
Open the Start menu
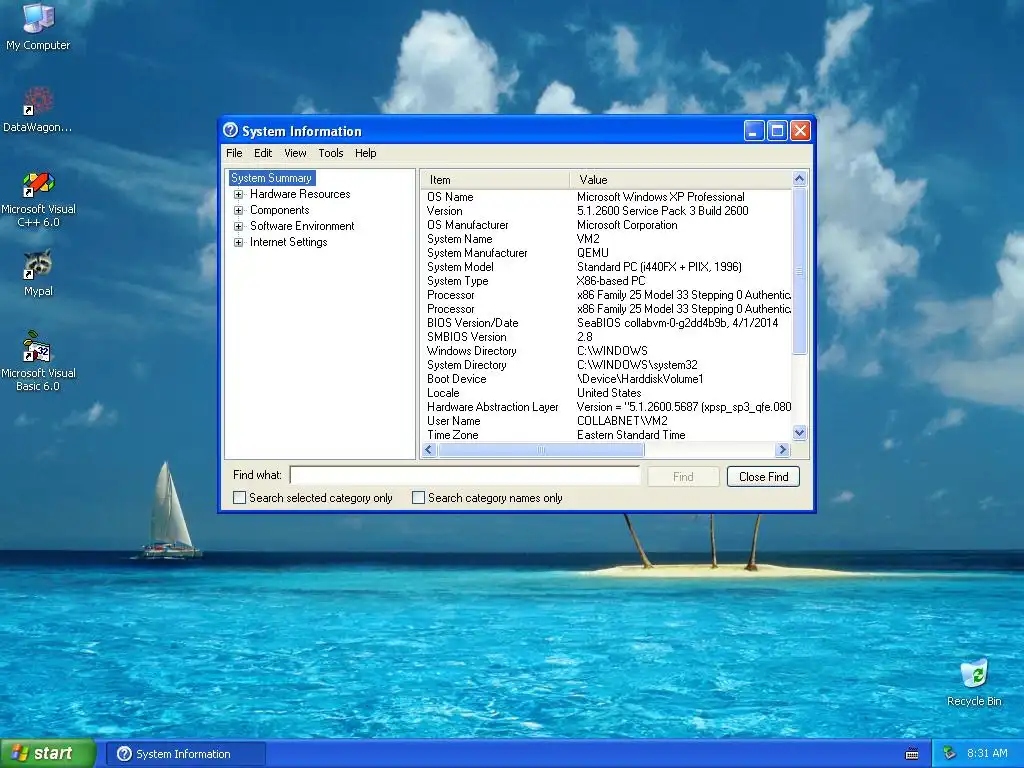(x=47, y=753)
